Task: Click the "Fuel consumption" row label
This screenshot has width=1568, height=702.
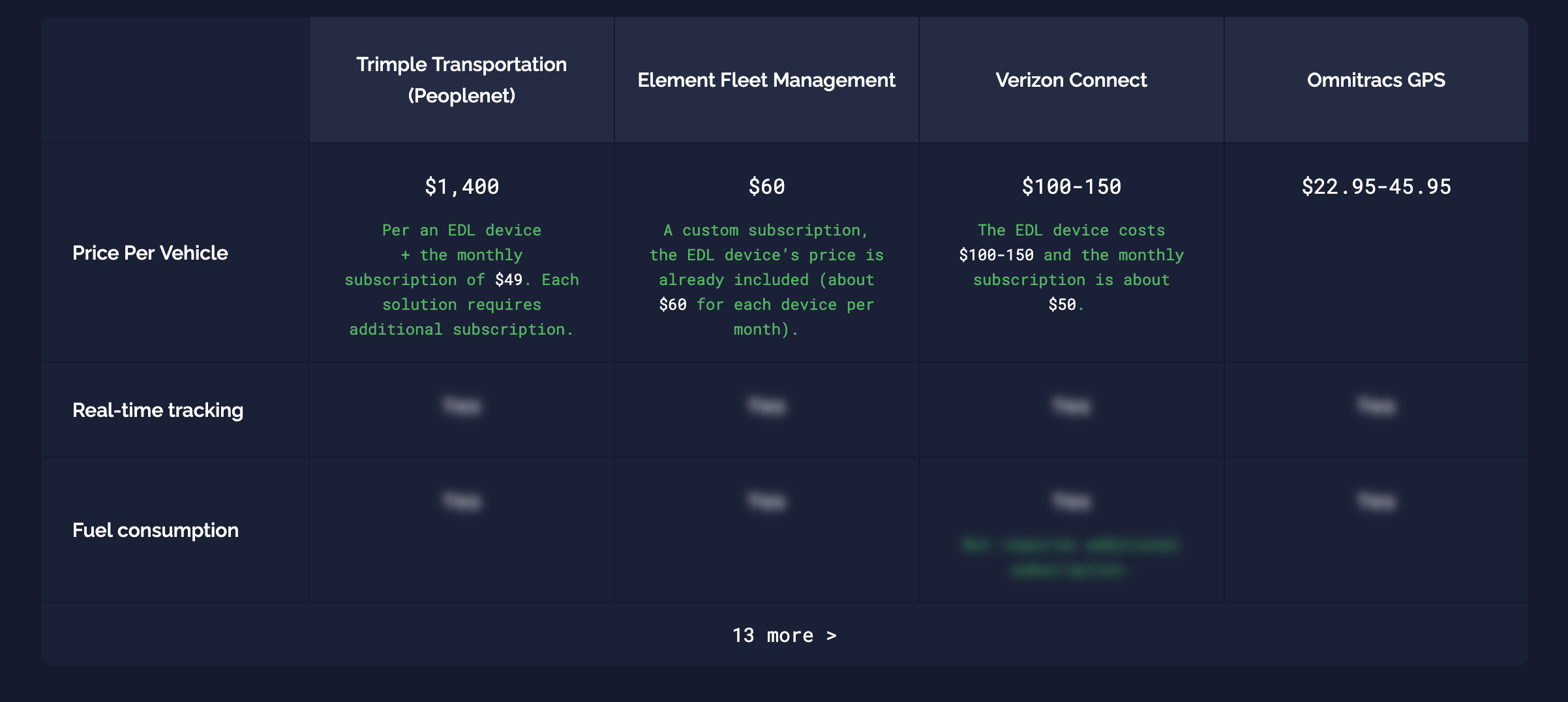Action: tap(155, 530)
